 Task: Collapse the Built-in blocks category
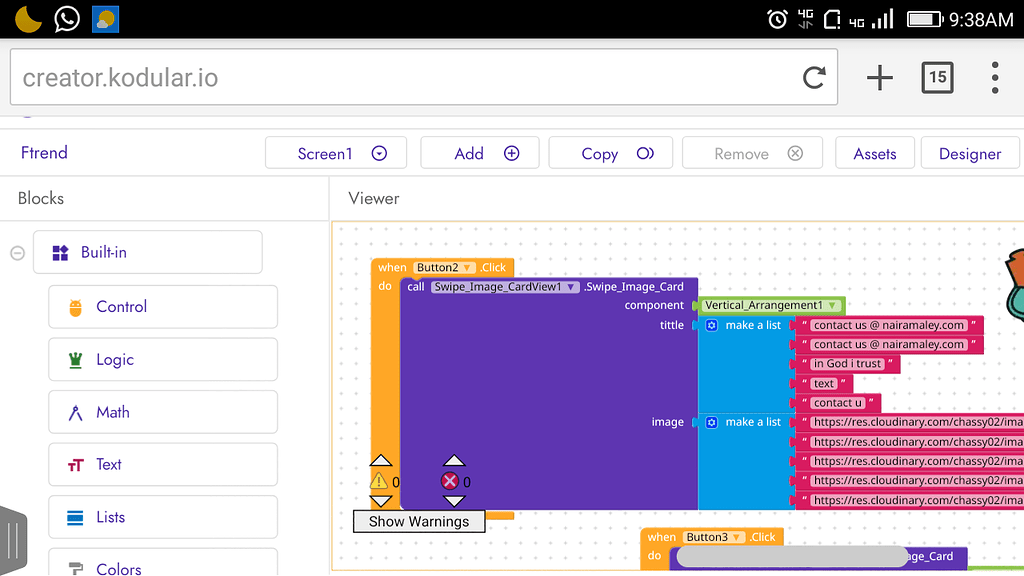click(16, 252)
